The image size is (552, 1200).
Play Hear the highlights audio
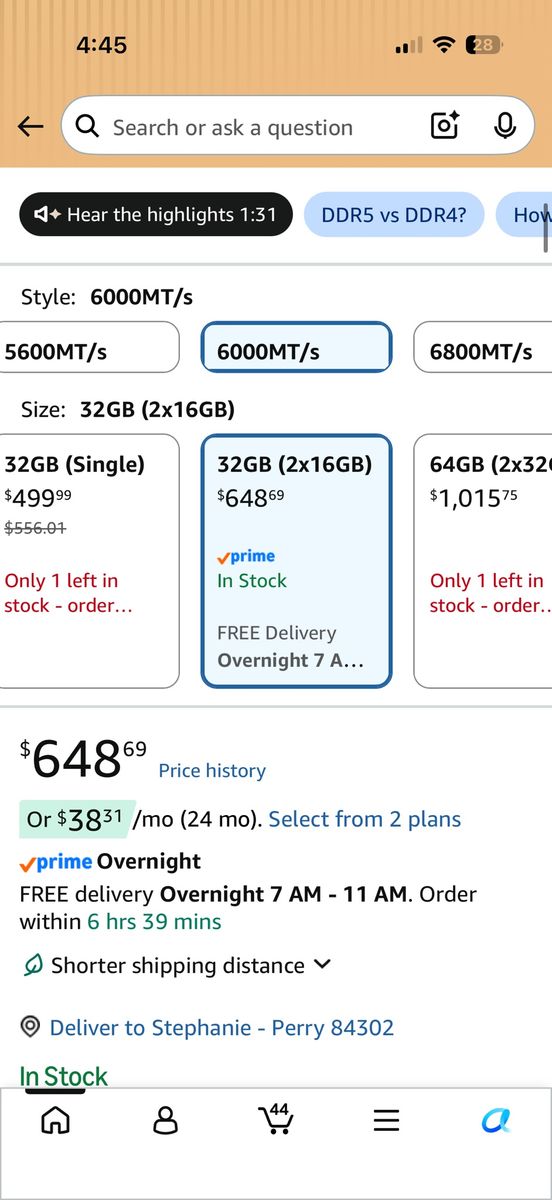156,215
